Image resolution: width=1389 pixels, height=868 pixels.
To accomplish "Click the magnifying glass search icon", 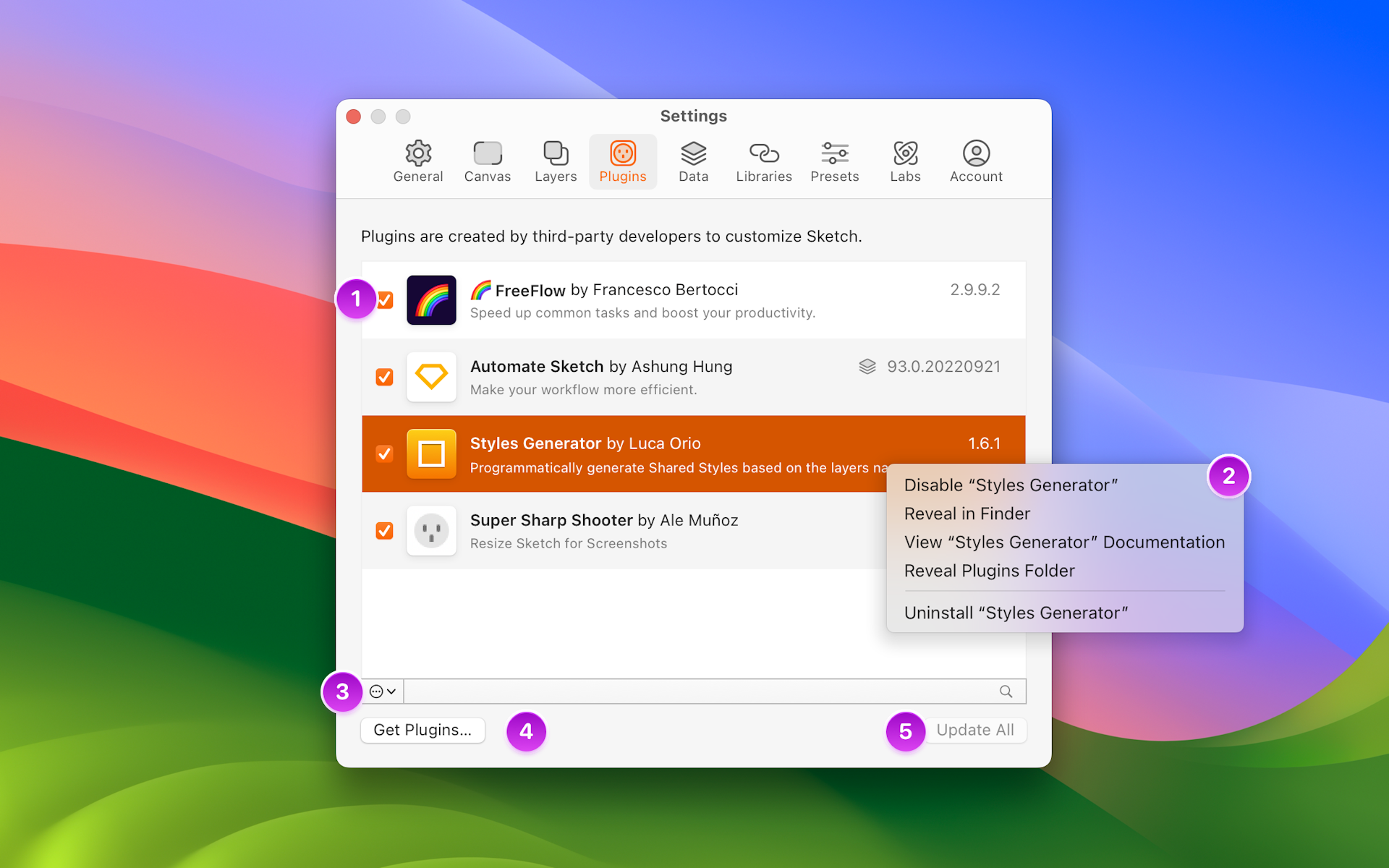I will click(1006, 692).
